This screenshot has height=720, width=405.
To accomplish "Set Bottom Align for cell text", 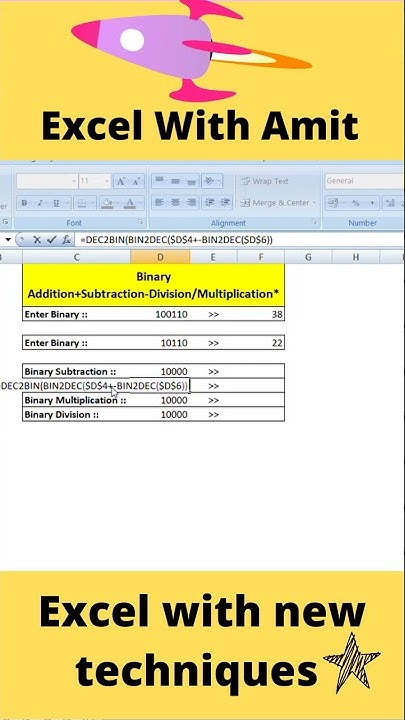I will tap(191, 181).
